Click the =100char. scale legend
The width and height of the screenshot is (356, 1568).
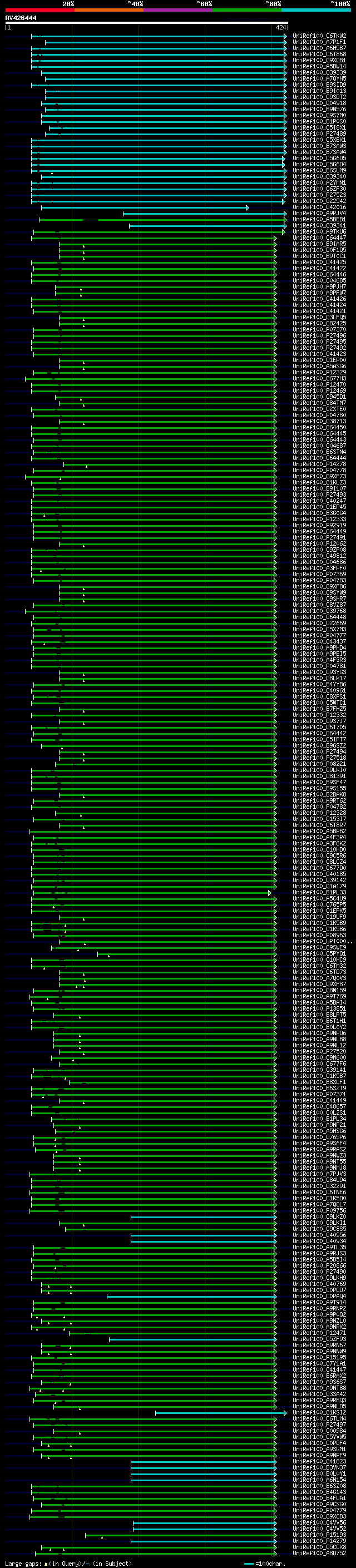coord(264,1563)
